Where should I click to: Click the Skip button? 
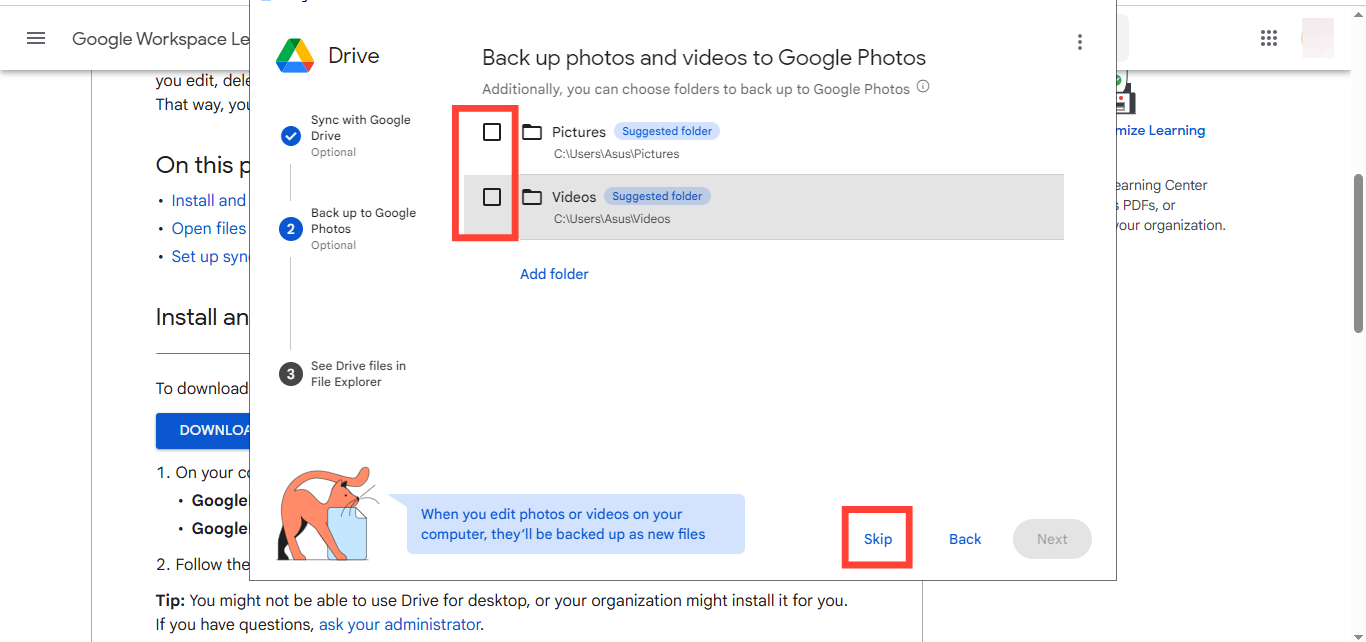click(x=878, y=539)
